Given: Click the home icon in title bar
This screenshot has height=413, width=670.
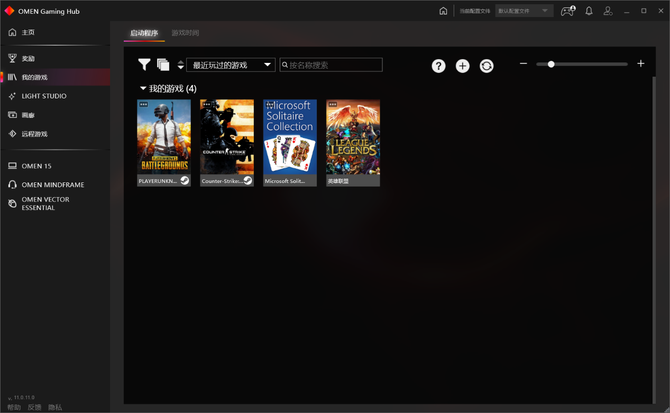Looking at the screenshot, I should pos(443,11).
